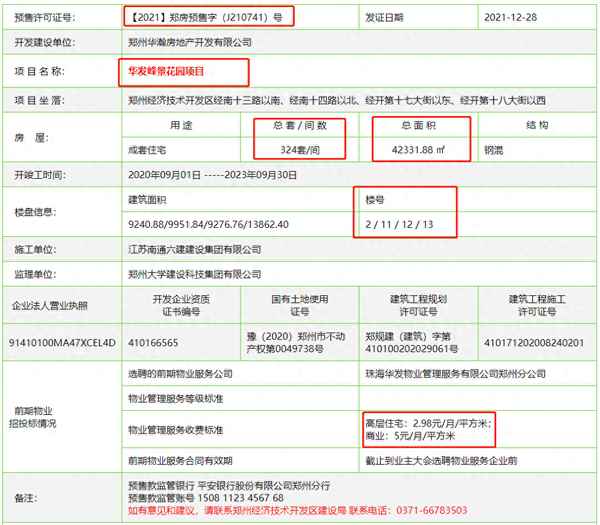
Task: Select construction permit 410171202008240201
Action: pos(534,342)
